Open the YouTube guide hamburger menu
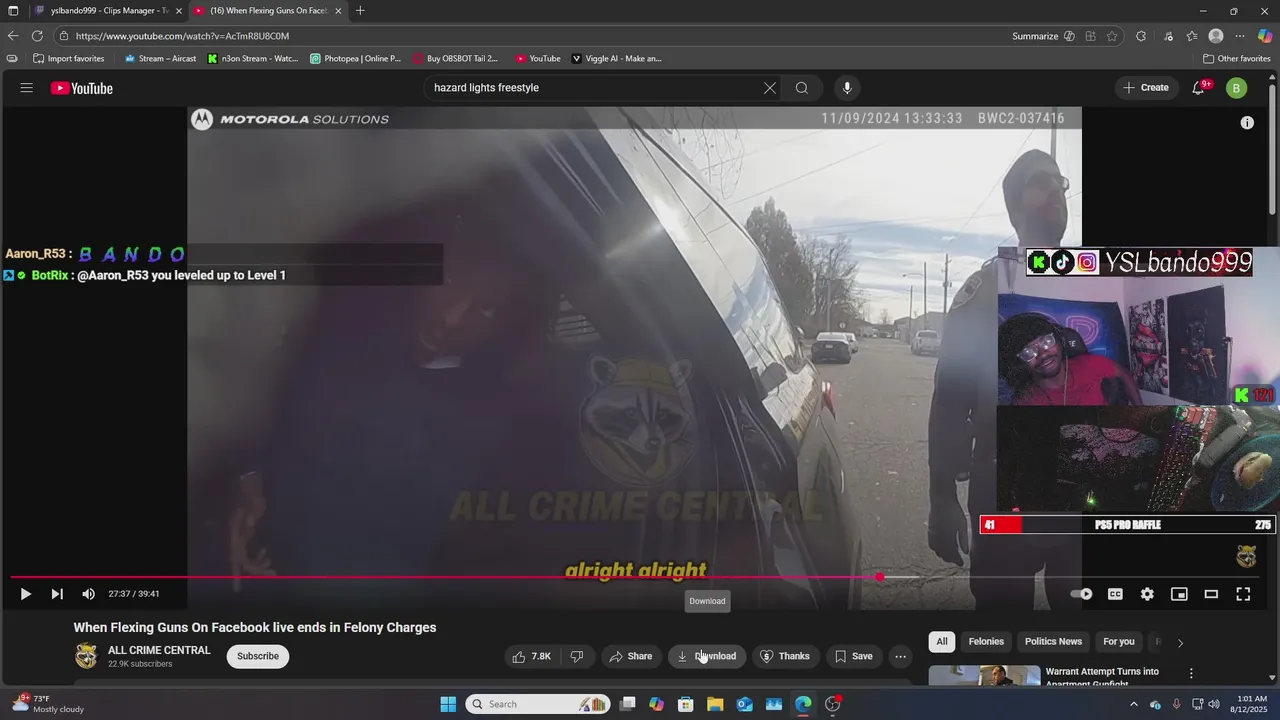 point(26,88)
